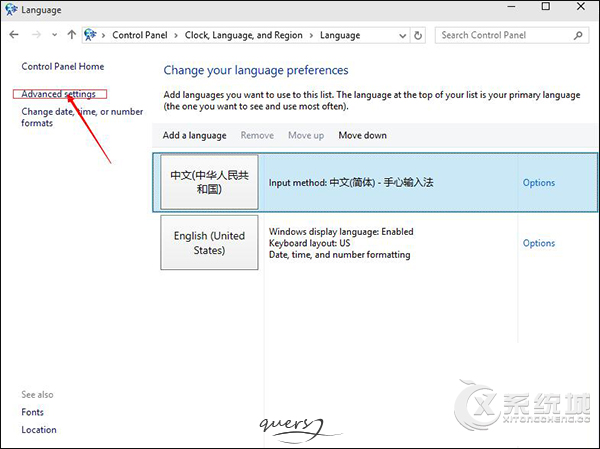This screenshot has height=449, width=600.
Task: Open Control Panel Home link
Action: [x=63, y=67]
